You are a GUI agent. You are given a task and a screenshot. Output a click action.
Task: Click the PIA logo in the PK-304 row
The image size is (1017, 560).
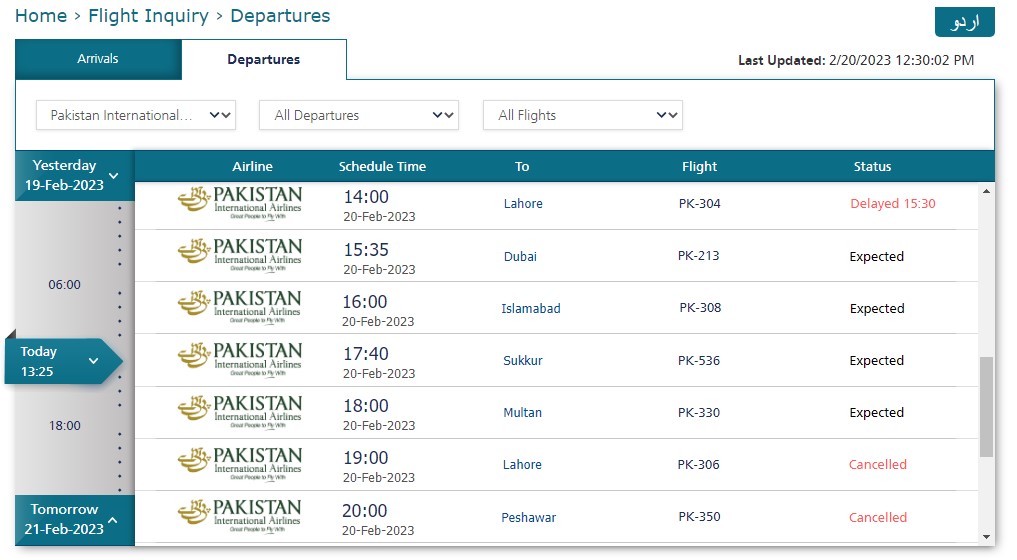pyautogui.click(x=239, y=203)
